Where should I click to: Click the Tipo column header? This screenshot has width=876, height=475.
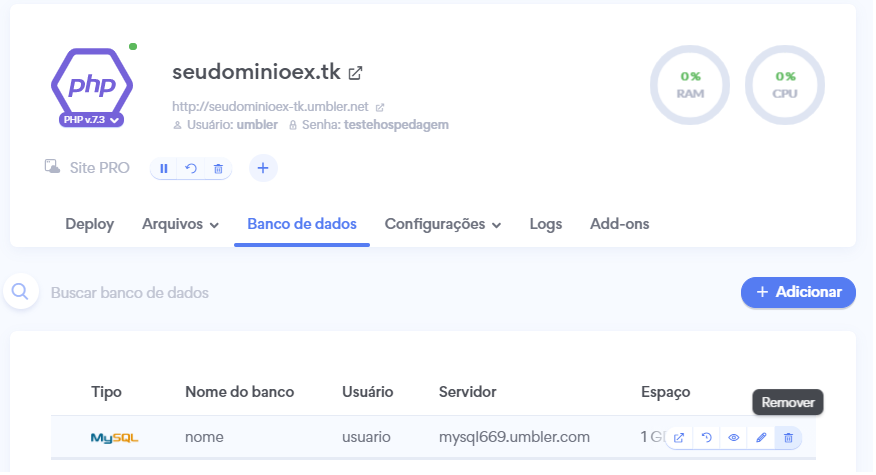(106, 392)
